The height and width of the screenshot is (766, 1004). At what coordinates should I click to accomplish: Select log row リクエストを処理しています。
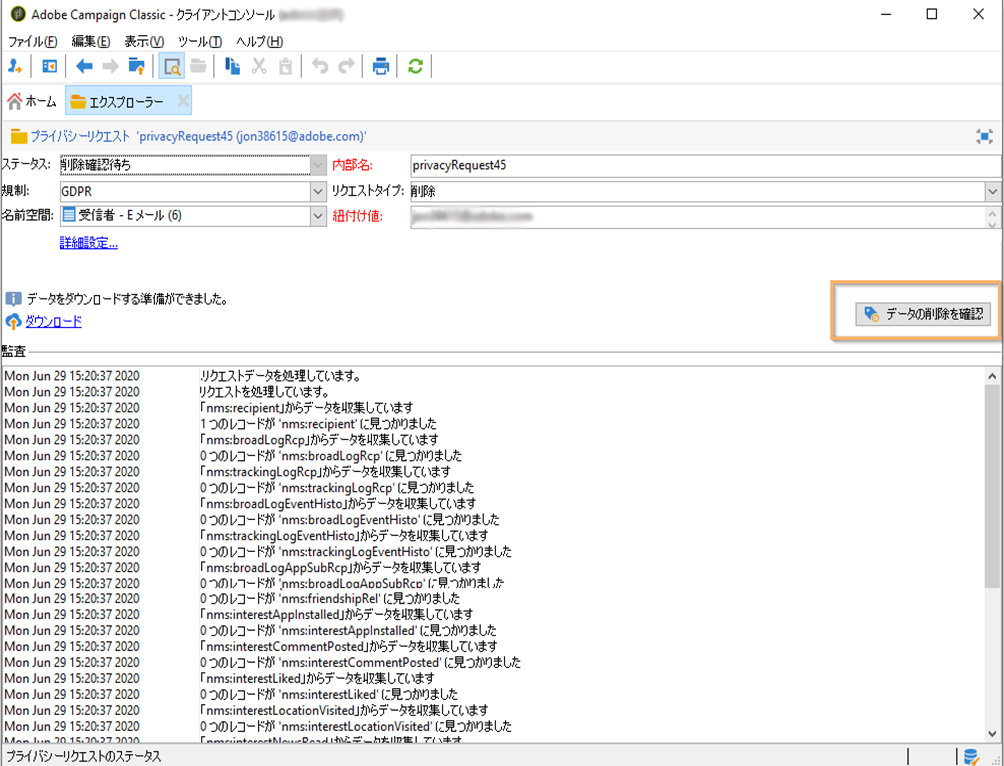493,392
